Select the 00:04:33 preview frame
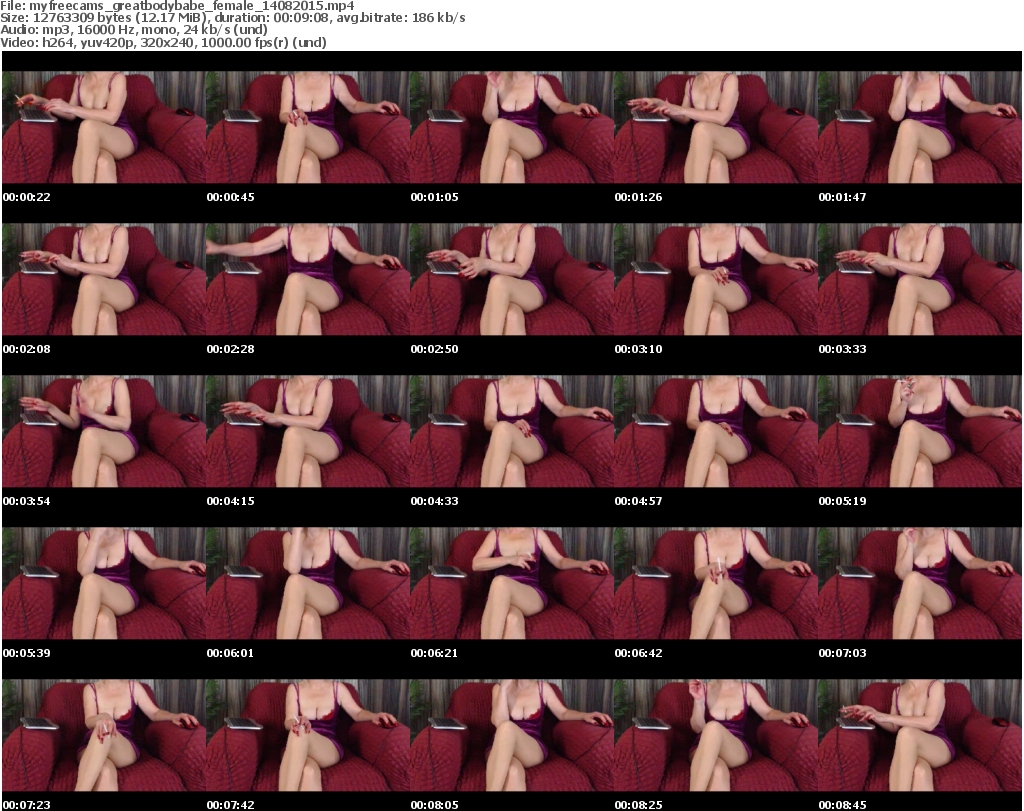Image resolution: width=1024 pixels, height=811 pixels. (512, 432)
